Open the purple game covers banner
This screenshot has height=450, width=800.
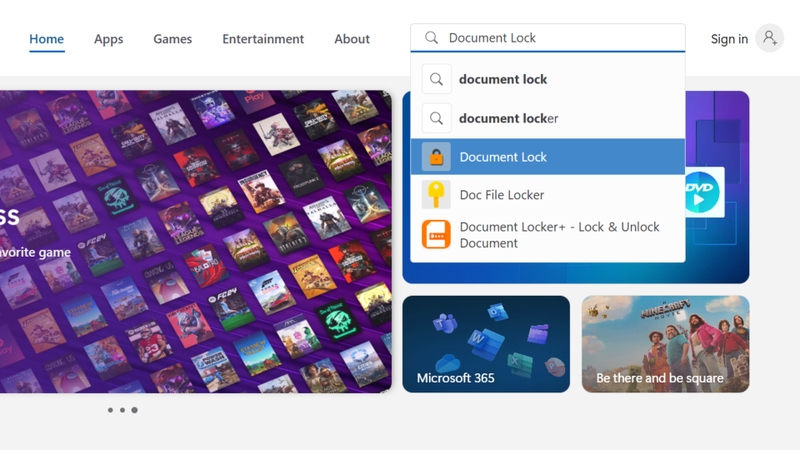(x=196, y=242)
